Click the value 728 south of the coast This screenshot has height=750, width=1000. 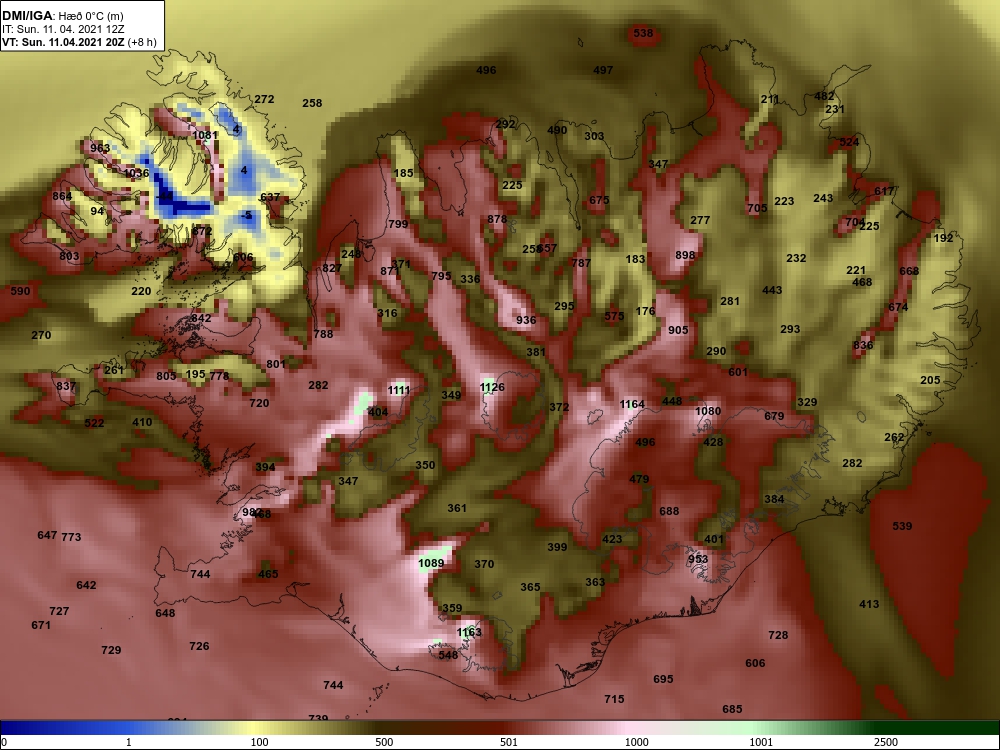click(778, 635)
